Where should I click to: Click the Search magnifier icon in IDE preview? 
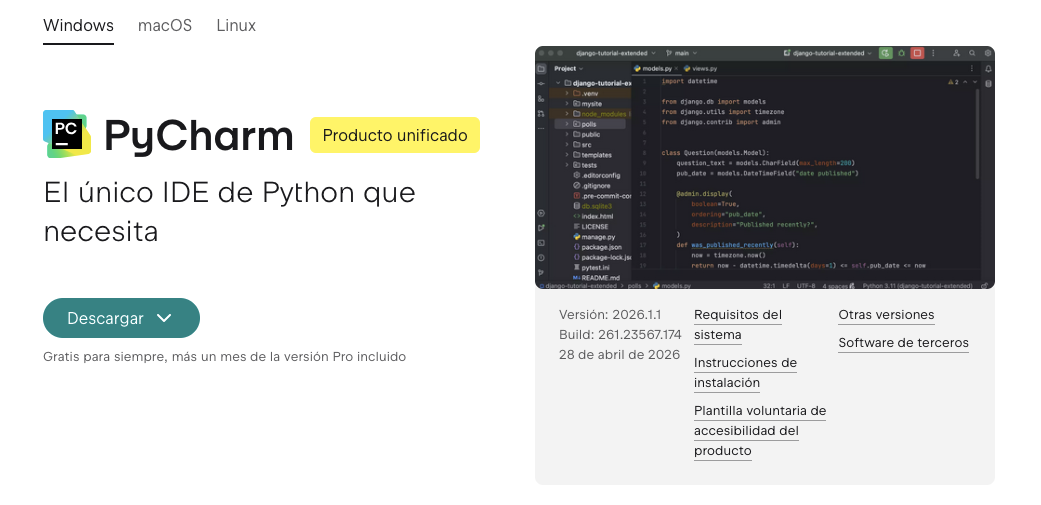(972, 53)
